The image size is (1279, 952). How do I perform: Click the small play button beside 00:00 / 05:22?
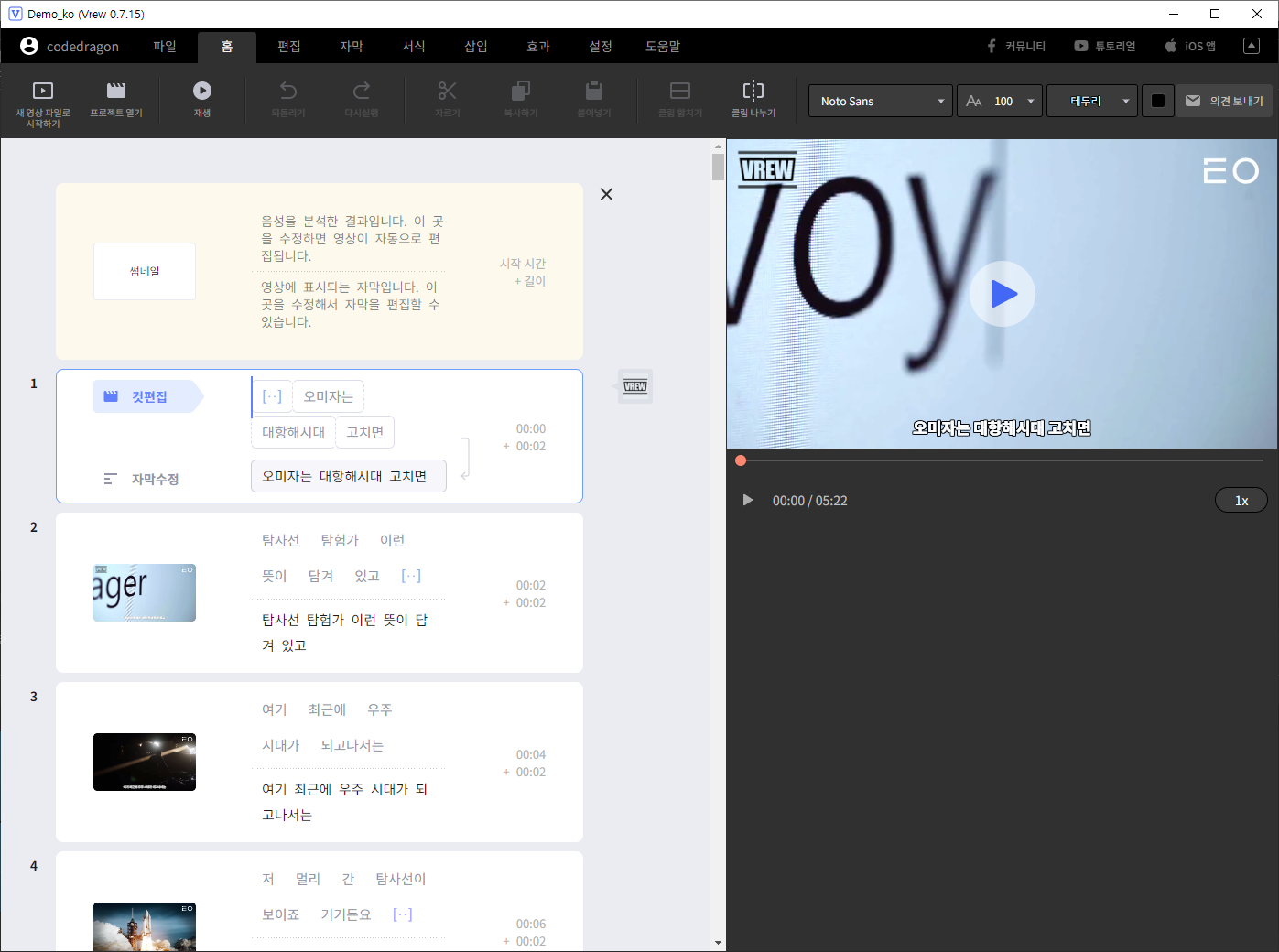coord(747,500)
